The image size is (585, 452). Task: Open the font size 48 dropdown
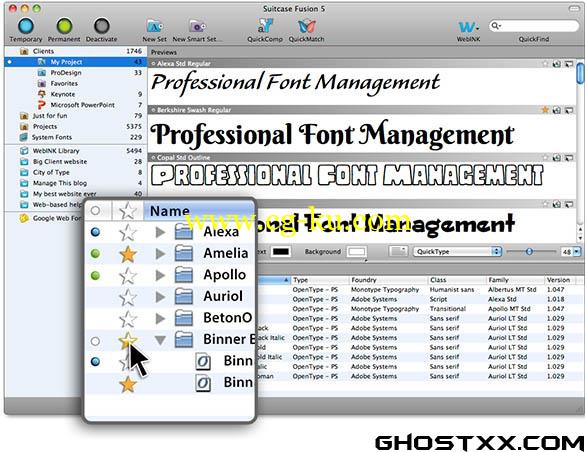click(576, 252)
